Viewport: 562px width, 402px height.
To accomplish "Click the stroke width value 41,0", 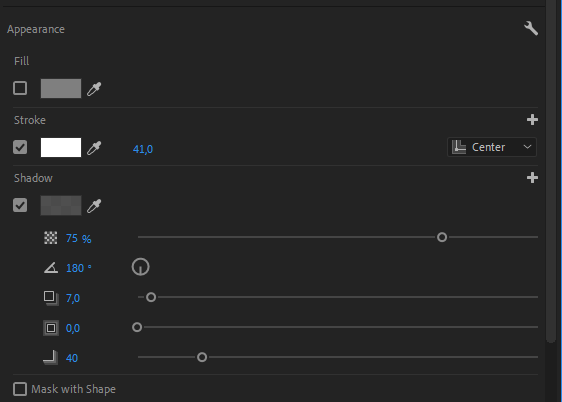I will [x=143, y=149].
